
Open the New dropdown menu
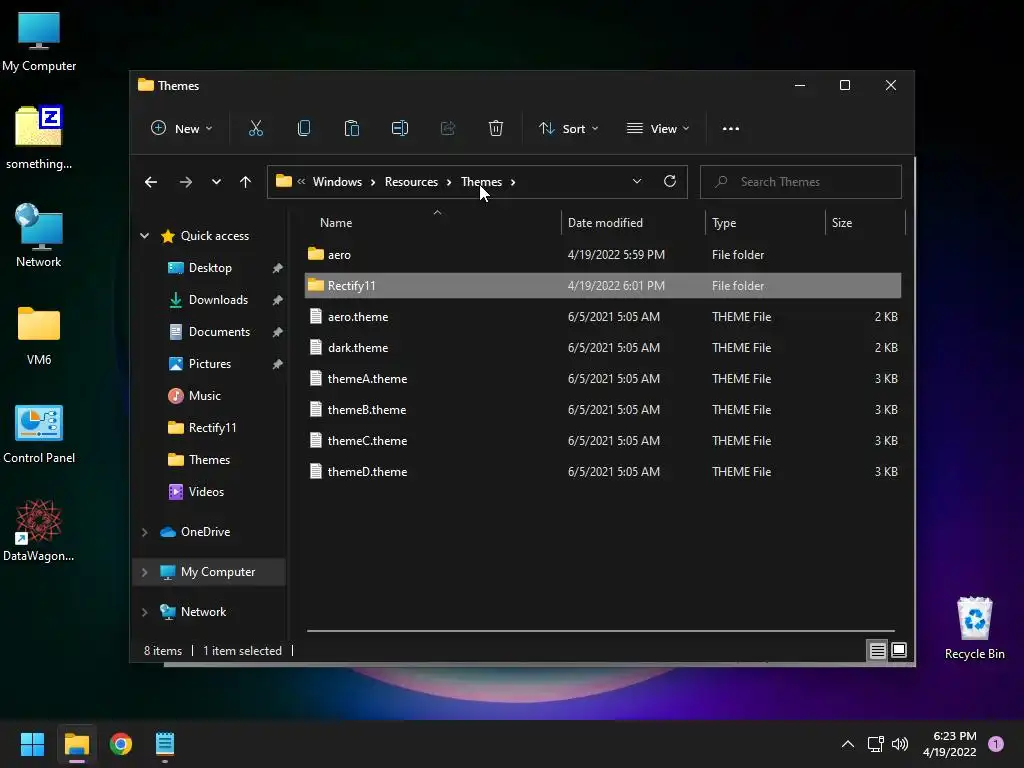(182, 129)
